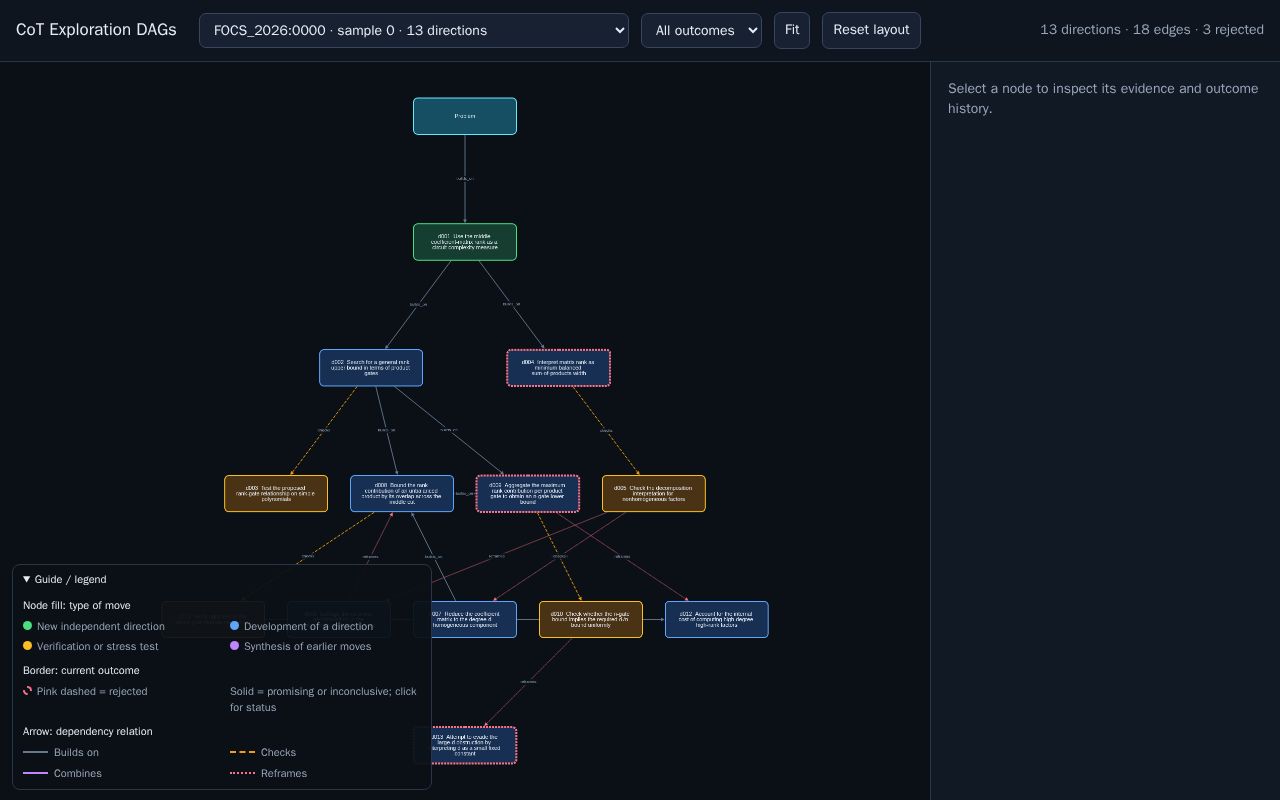Click the 'Combines' legend label
This screenshot has width=1280, height=800.
[78, 773]
